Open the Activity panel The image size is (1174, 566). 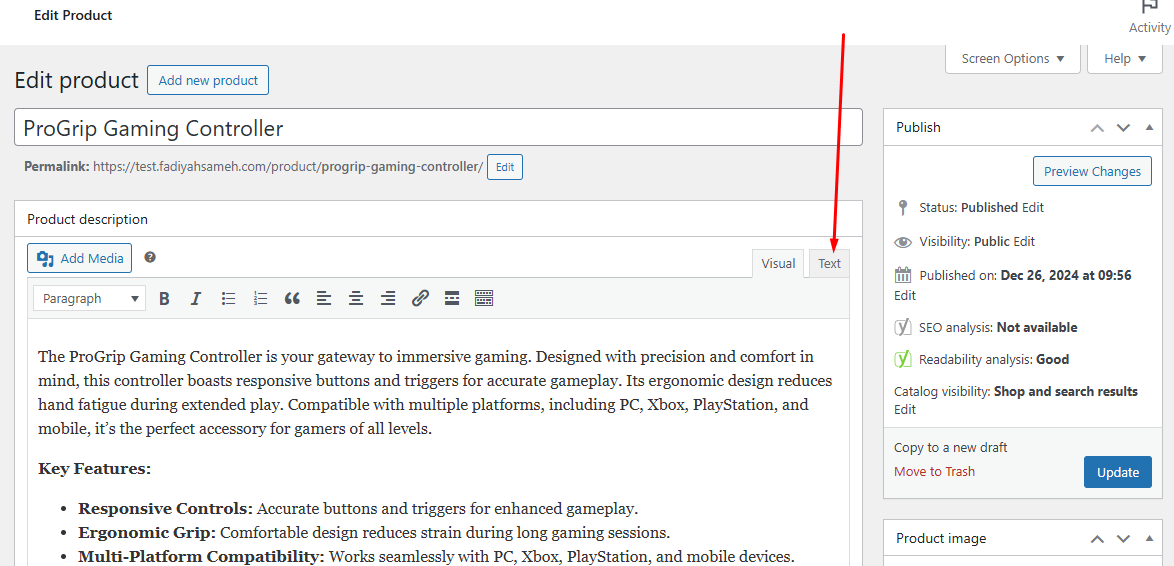1149,16
